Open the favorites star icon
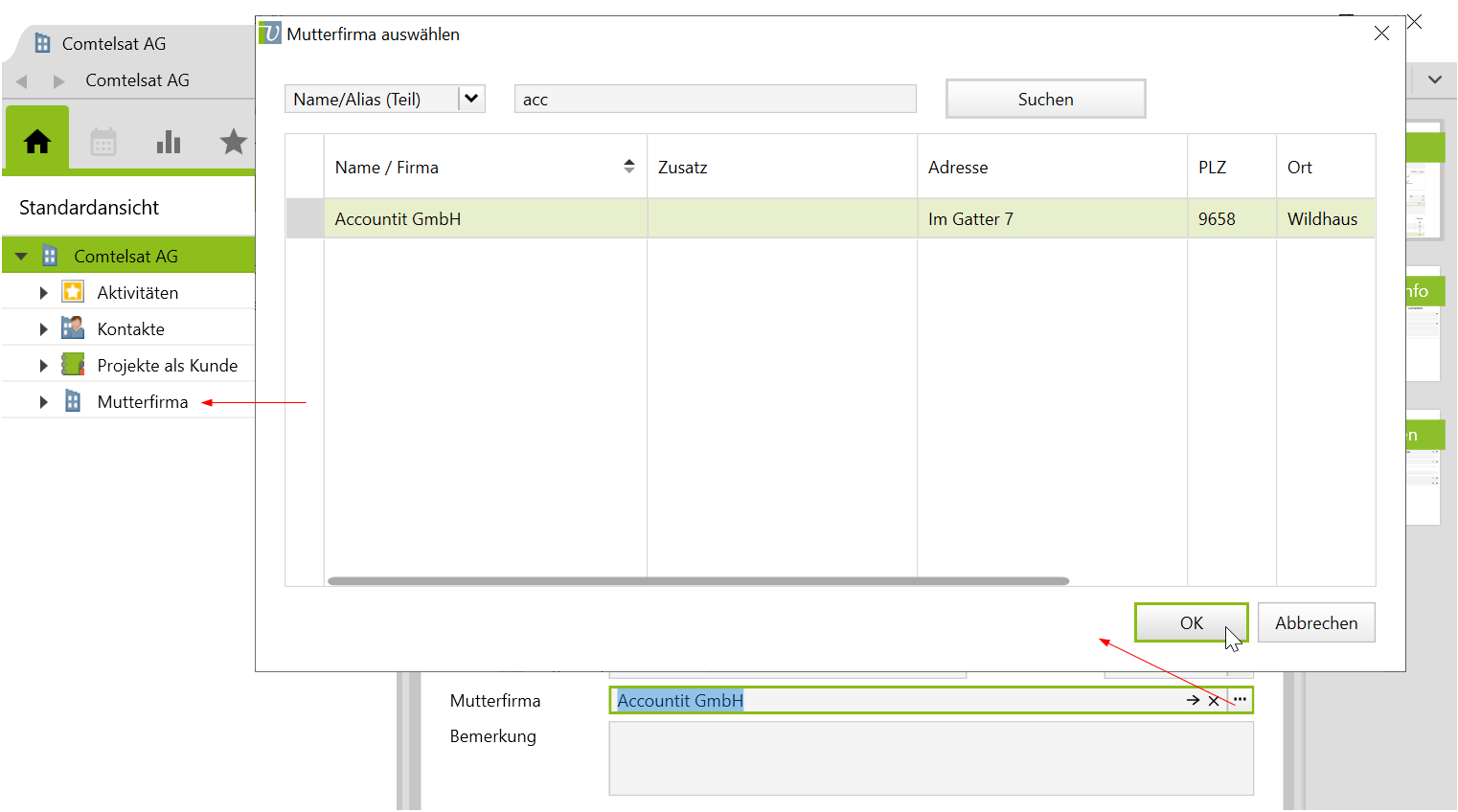The width and height of the screenshot is (1458, 812). click(x=233, y=142)
